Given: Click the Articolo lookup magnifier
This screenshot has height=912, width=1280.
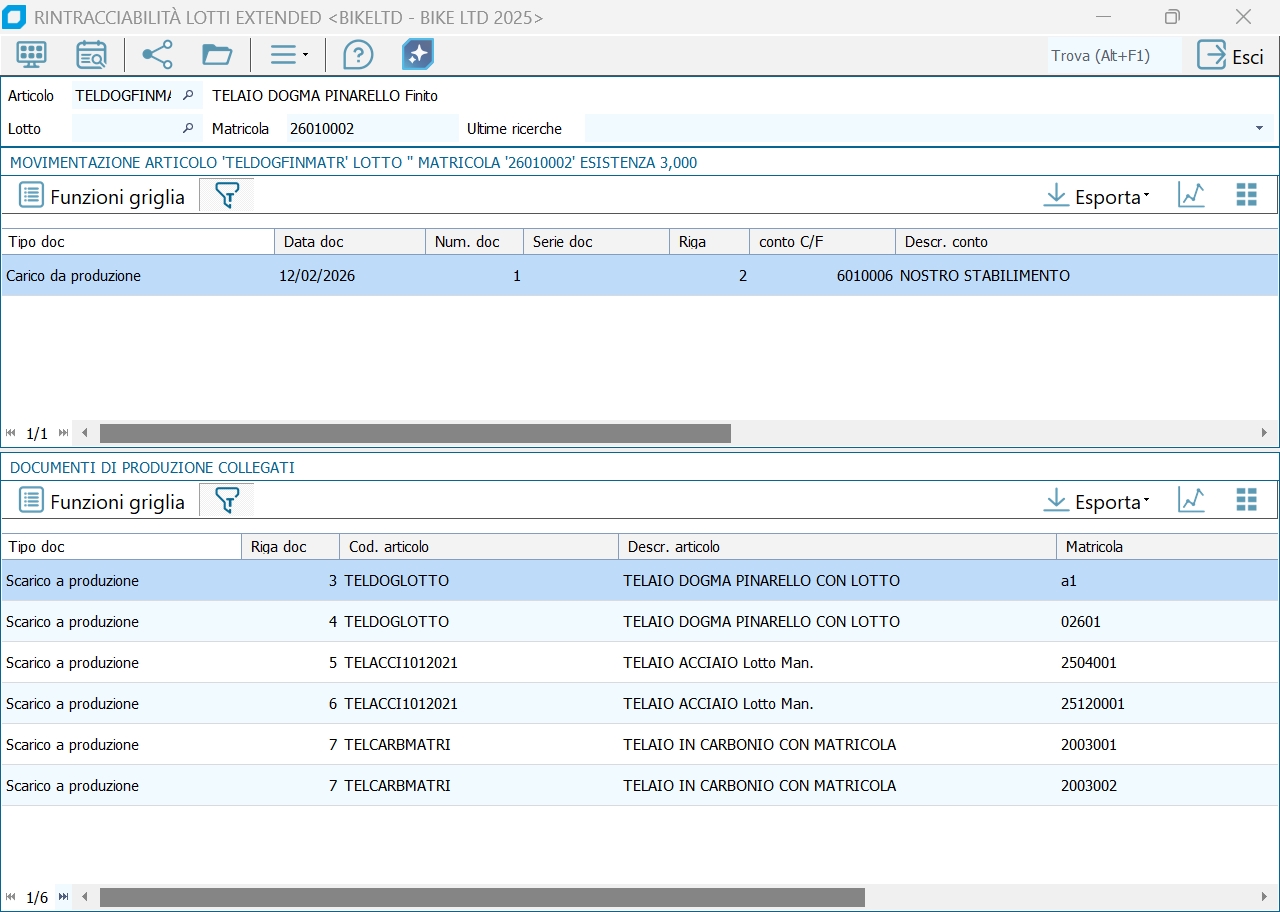Looking at the screenshot, I should [x=187, y=96].
